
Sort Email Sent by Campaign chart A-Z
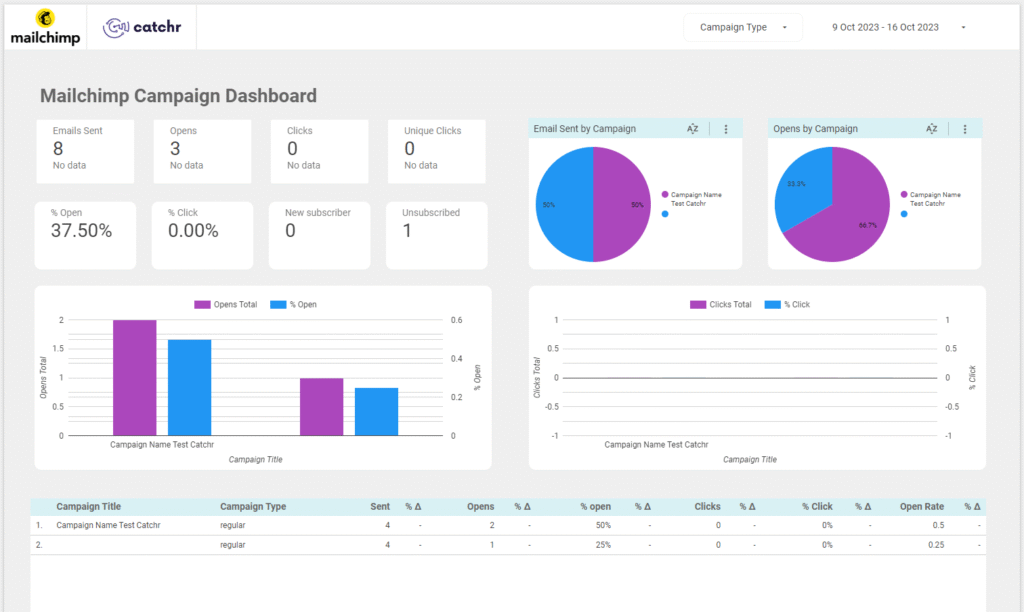coord(692,129)
